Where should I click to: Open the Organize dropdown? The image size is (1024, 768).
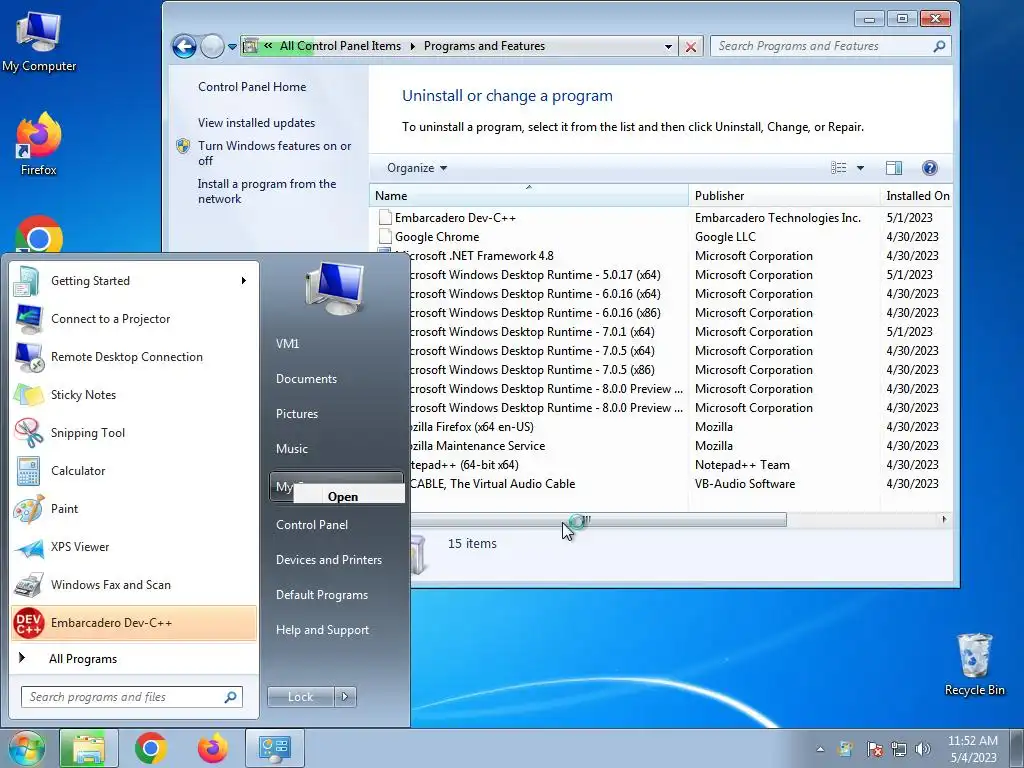(417, 168)
